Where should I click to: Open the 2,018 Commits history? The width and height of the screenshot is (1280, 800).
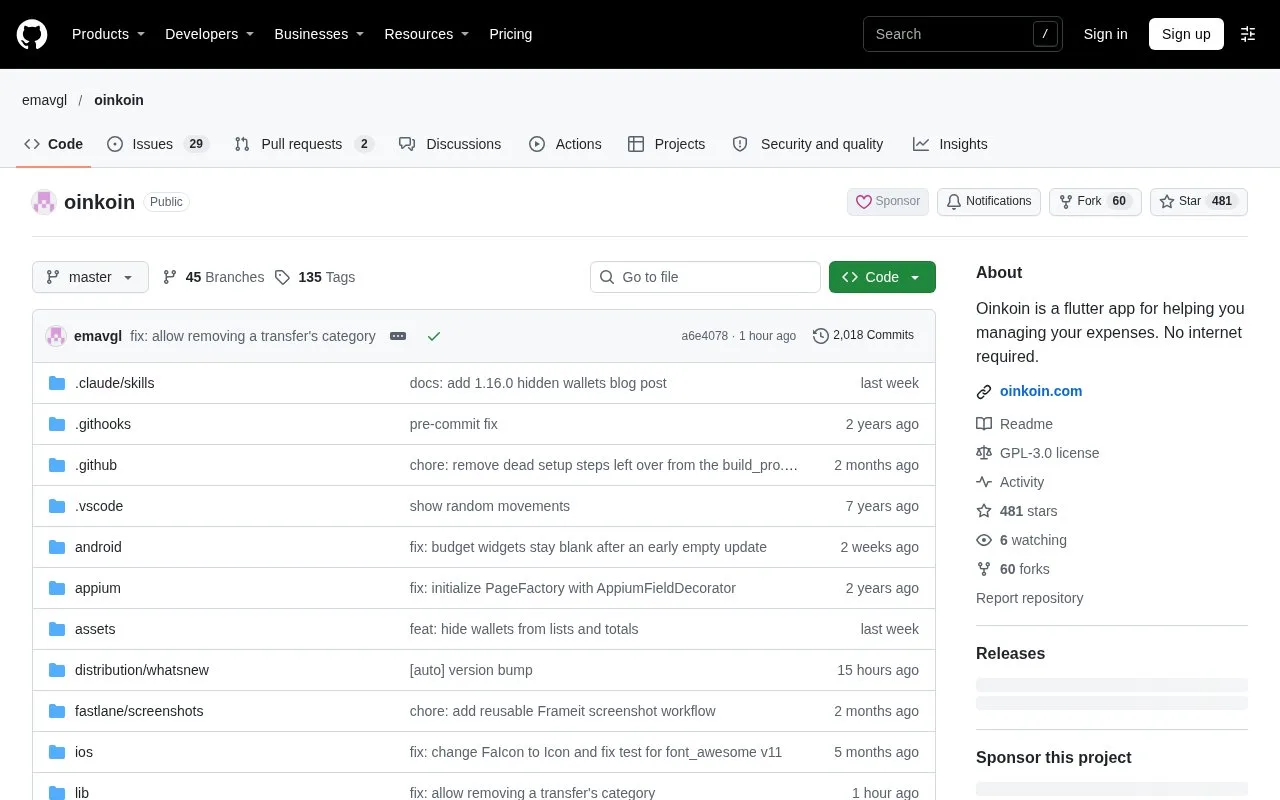pos(863,335)
